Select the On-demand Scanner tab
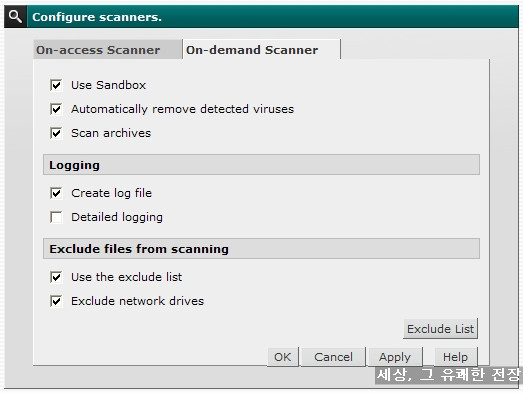 pyautogui.click(x=261, y=49)
